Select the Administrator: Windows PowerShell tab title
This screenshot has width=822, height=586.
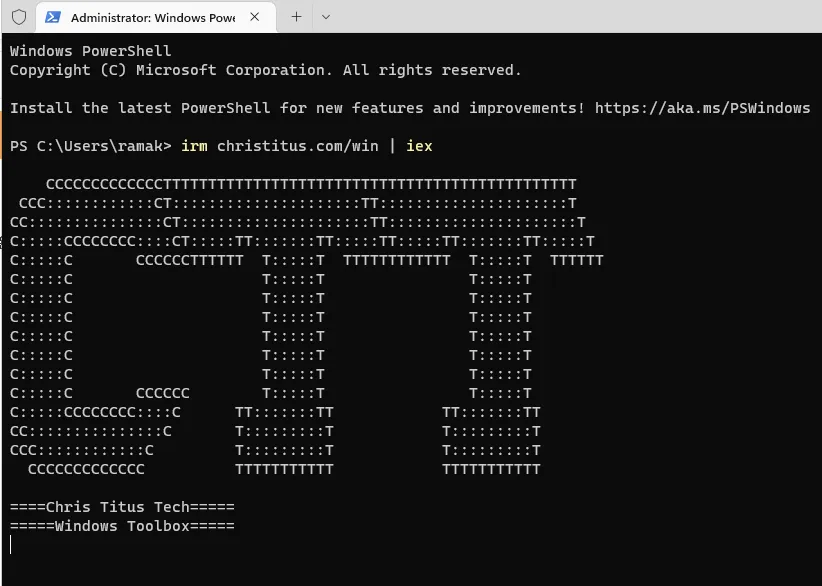(152, 17)
